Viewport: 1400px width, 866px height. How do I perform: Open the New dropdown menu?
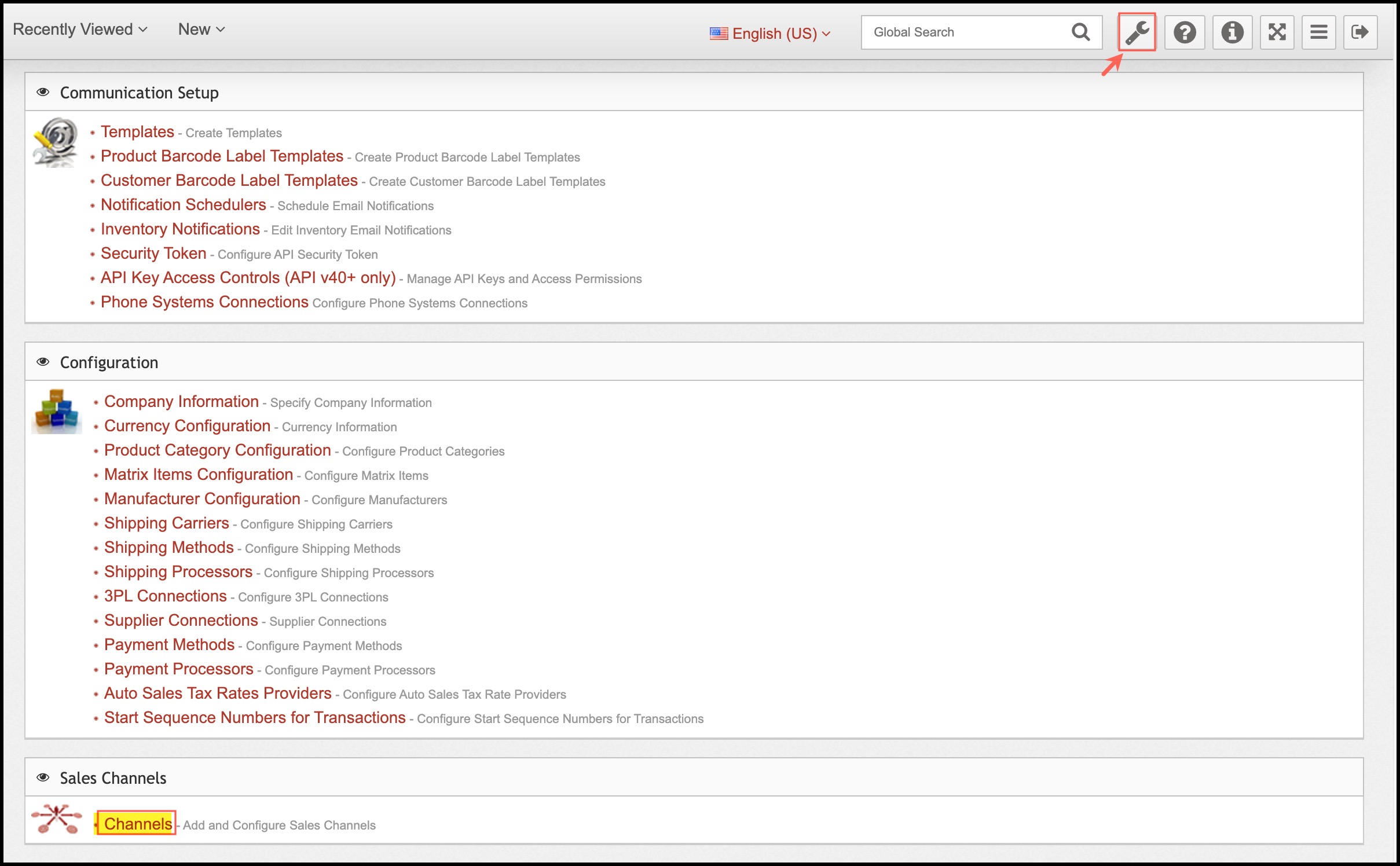[201, 30]
